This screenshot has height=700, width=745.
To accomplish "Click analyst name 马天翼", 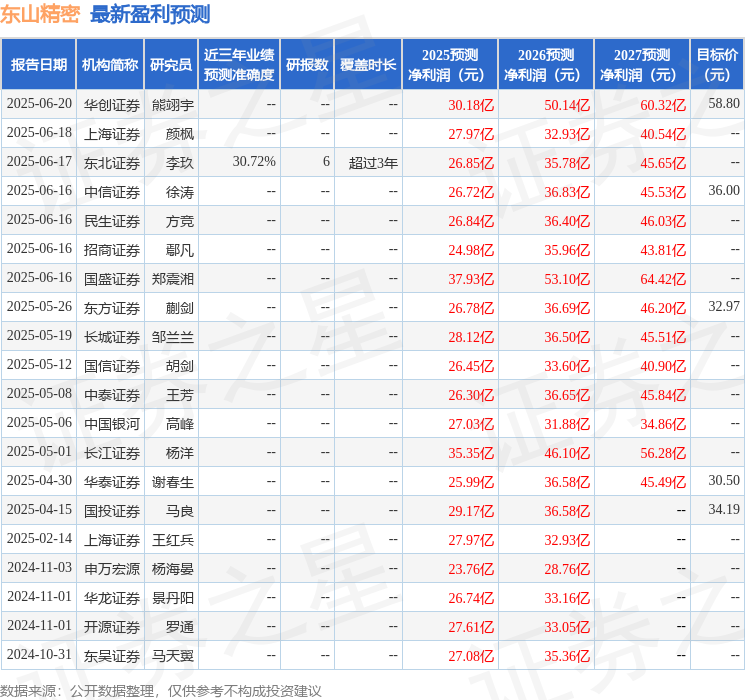I will click(x=173, y=656).
